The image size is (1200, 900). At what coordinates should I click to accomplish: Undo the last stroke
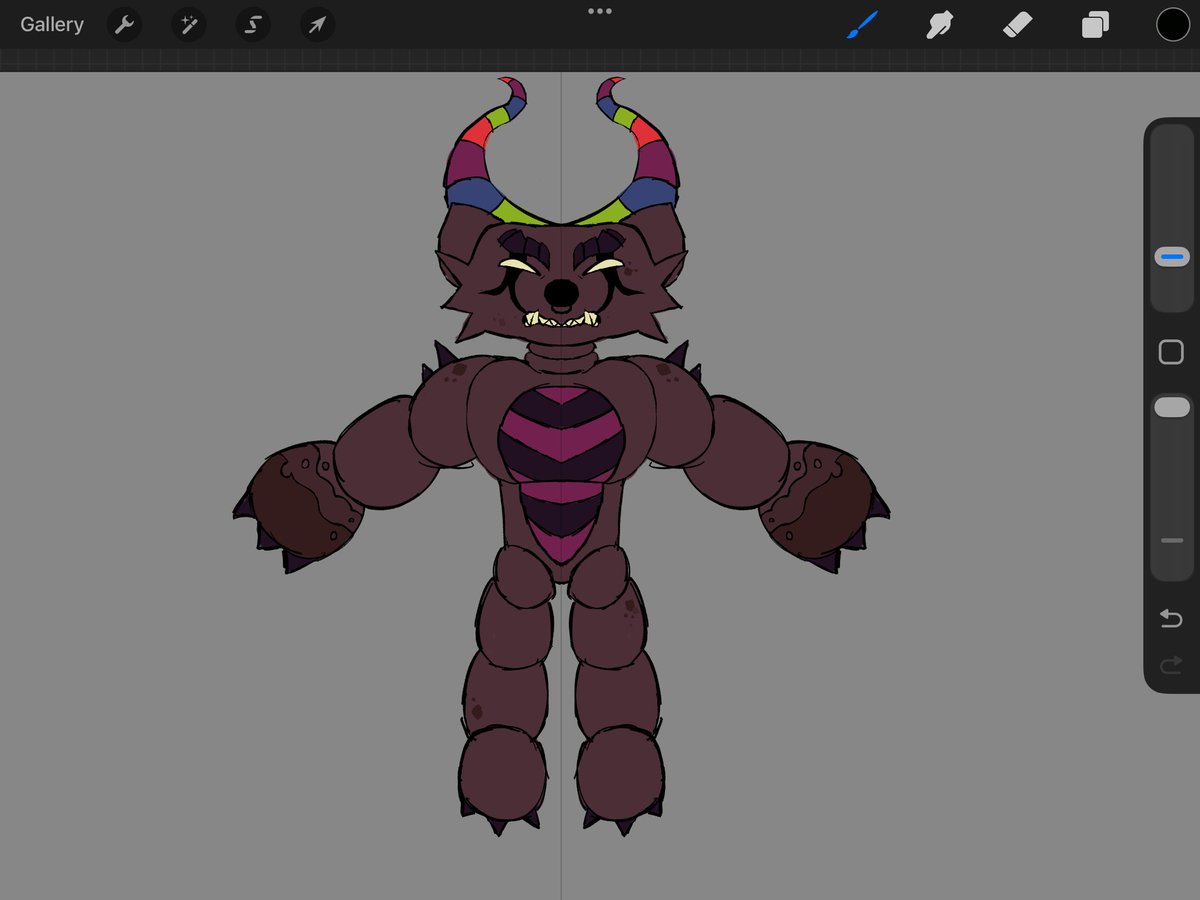pos(1171,620)
